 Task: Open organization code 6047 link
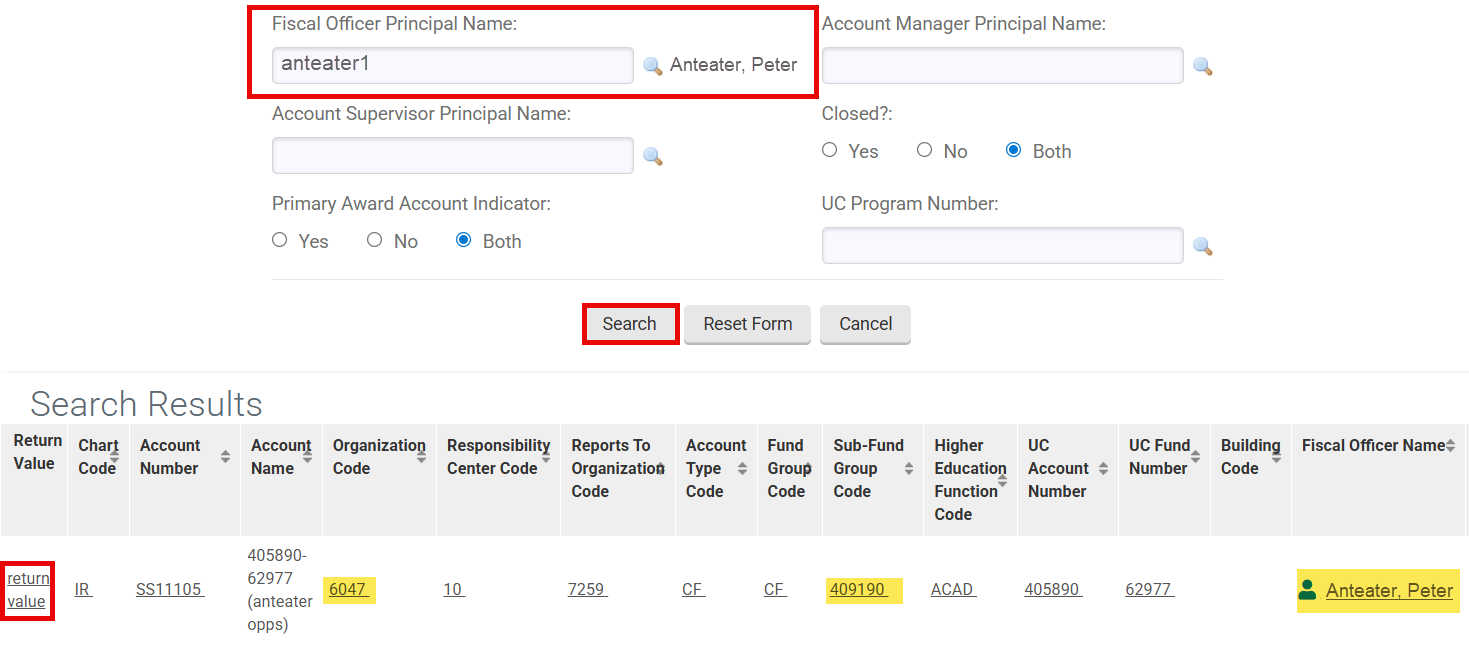[x=348, y=590]
